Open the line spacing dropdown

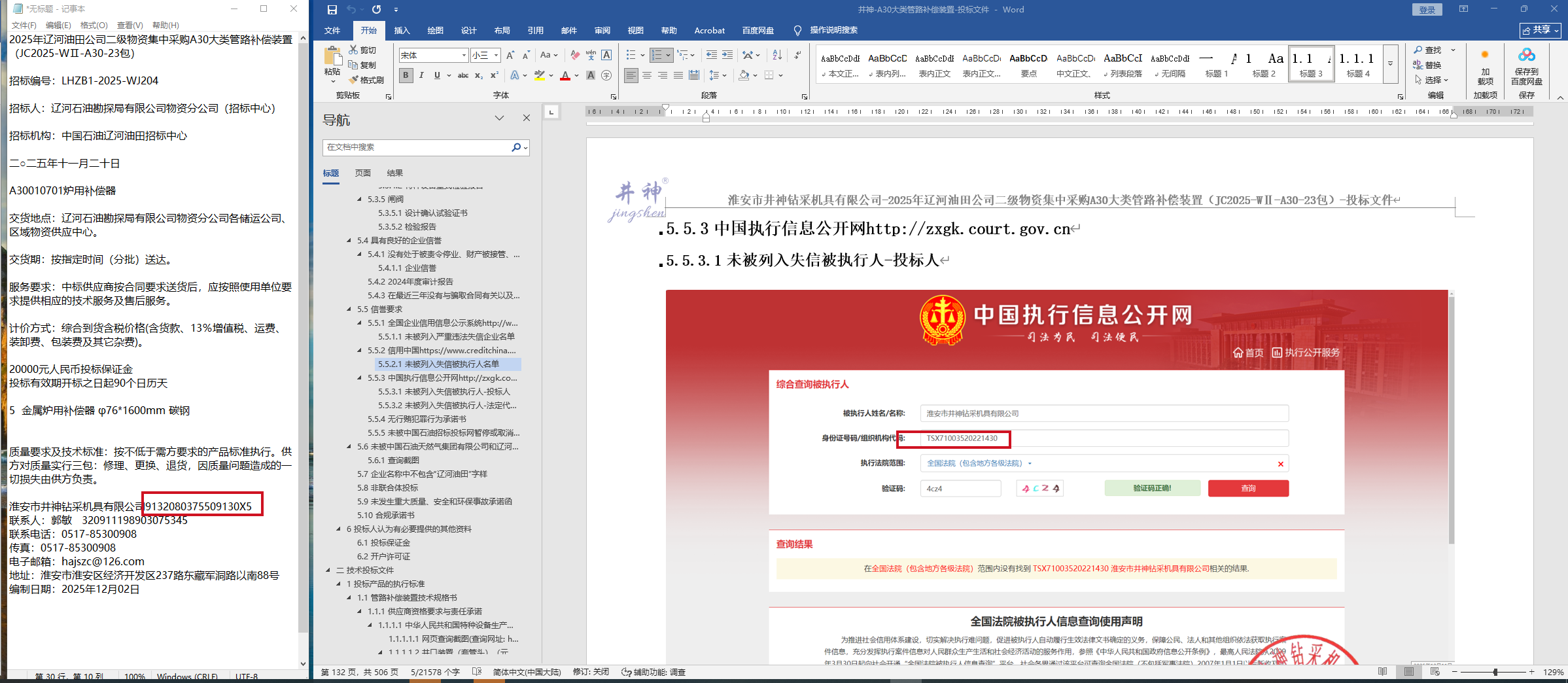(718, 76)
